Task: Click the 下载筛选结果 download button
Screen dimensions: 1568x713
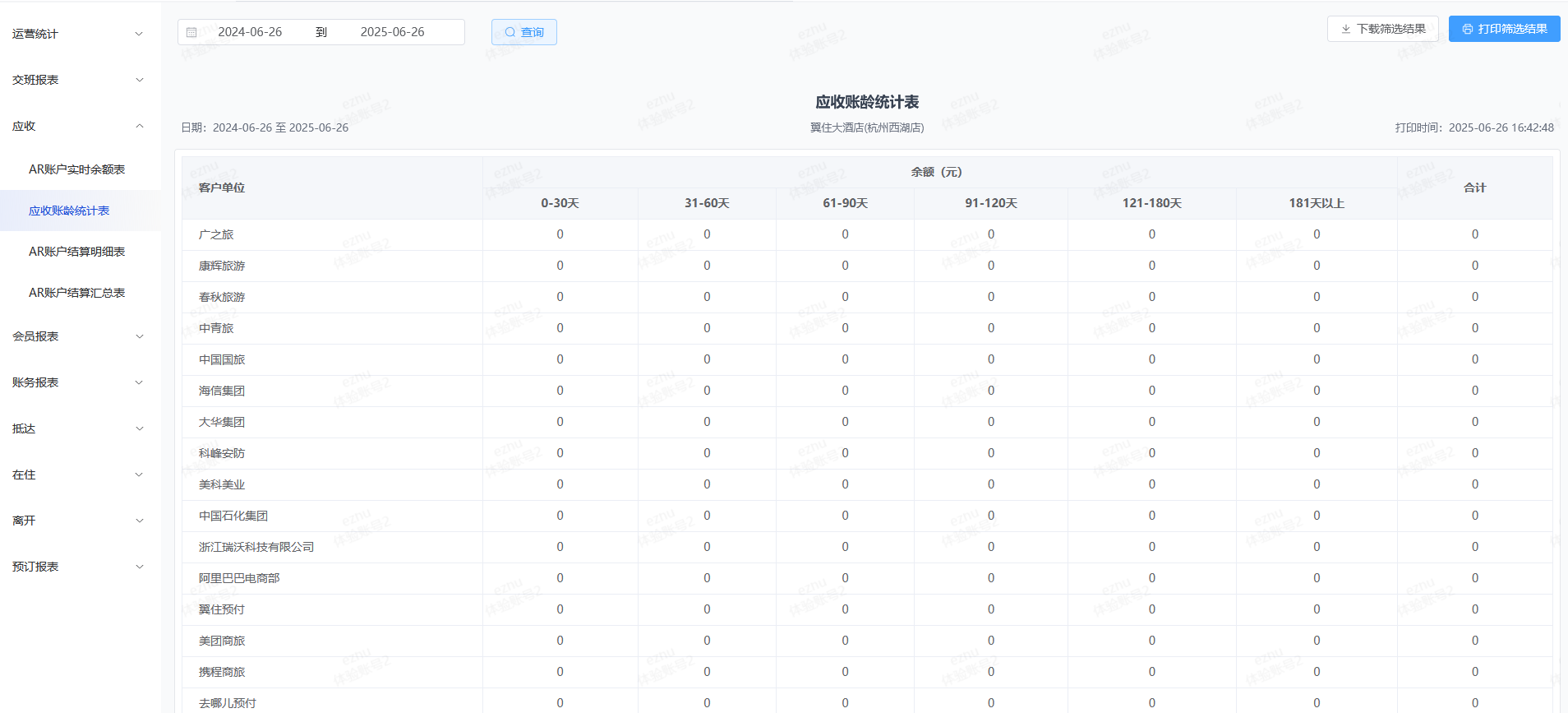Action: pos(1382,29)
